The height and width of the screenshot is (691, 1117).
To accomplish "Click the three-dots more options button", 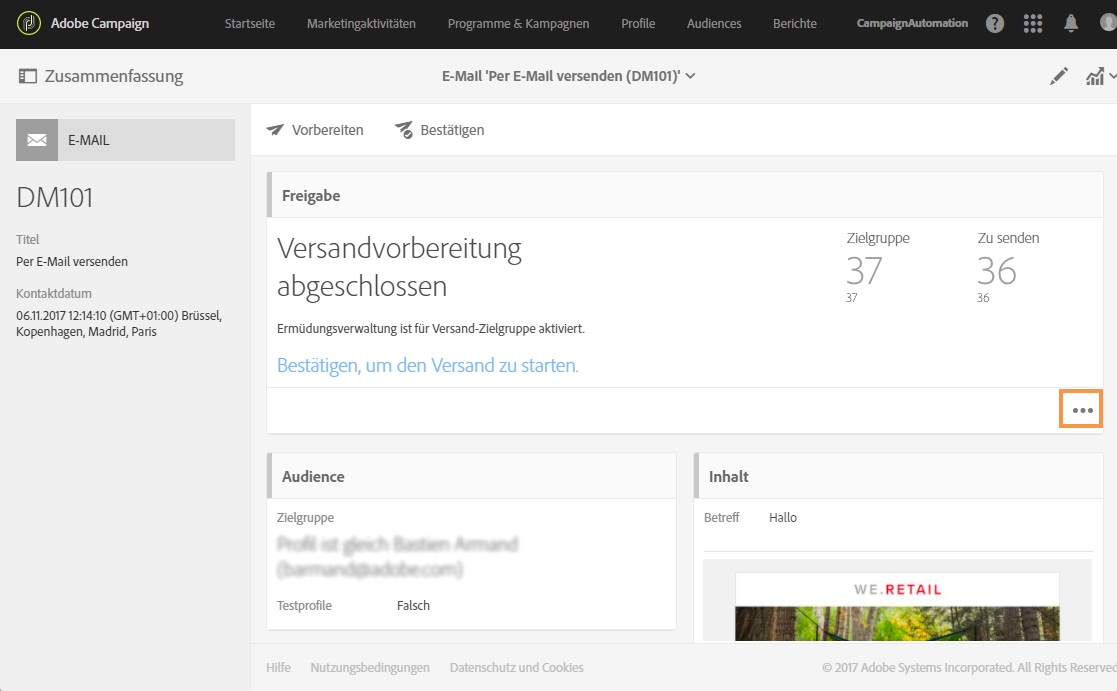I will point(1081,410).
